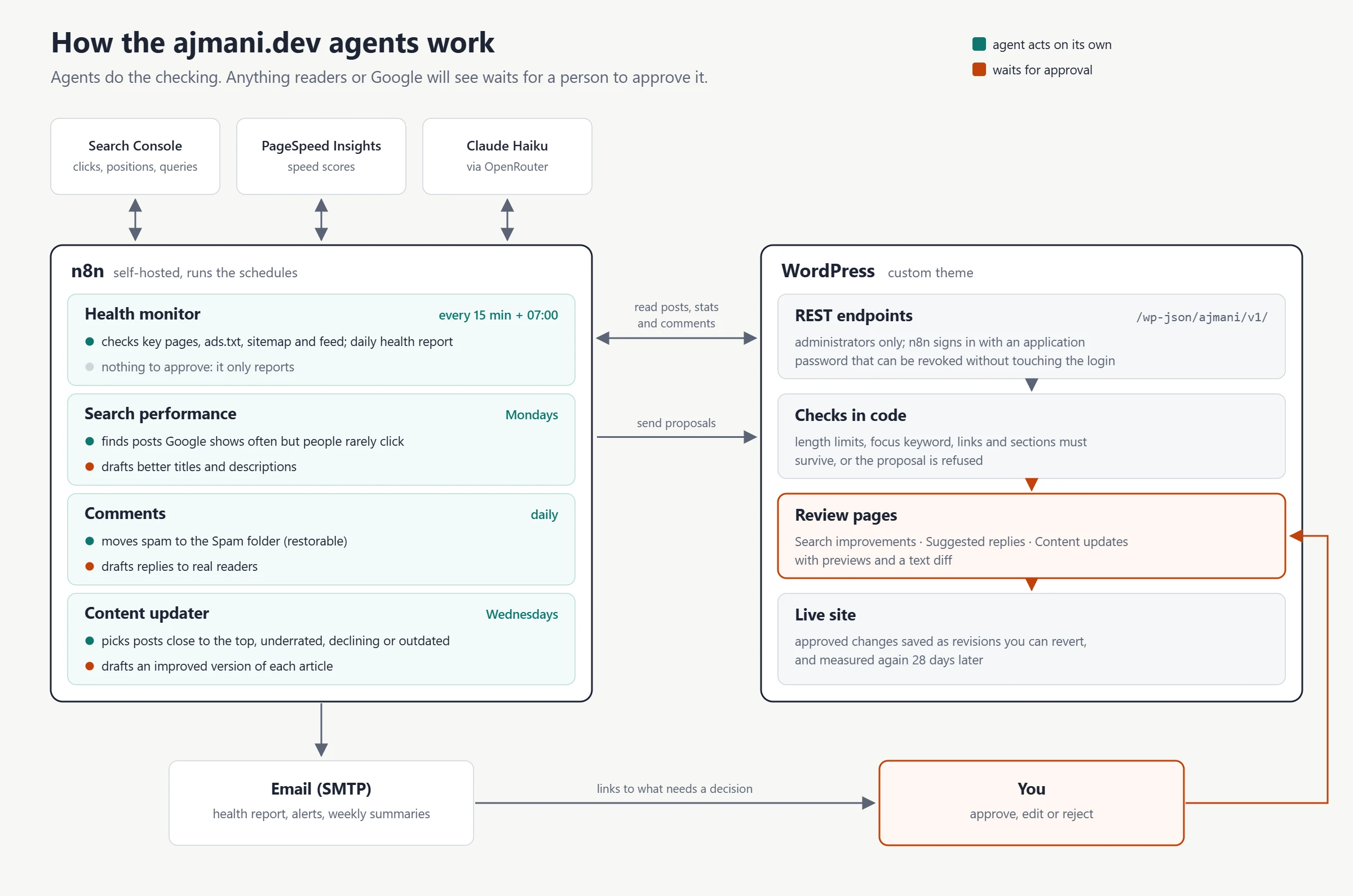Viewport: 1353px width, 896px height.
Task: Click the 'Checks in code' heading
Action: 850,415
